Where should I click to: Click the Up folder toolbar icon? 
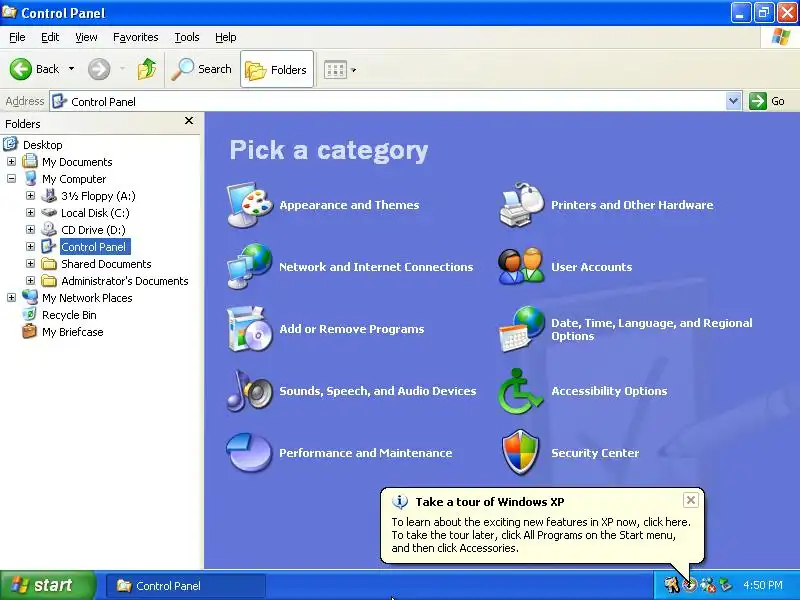(146, 69)
